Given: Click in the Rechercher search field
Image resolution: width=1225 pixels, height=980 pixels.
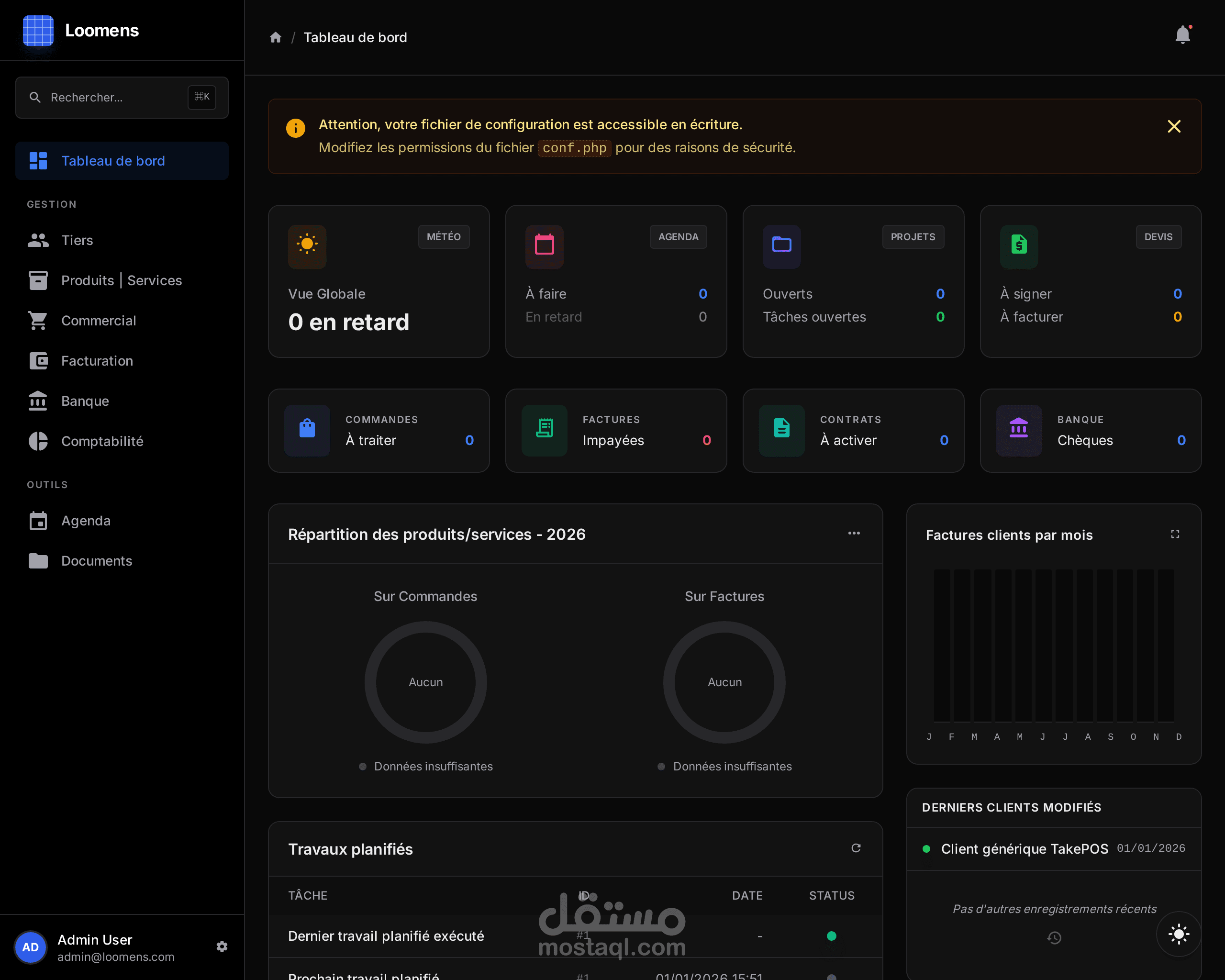Looking at the screenshot, I should (x=113, y=98).
